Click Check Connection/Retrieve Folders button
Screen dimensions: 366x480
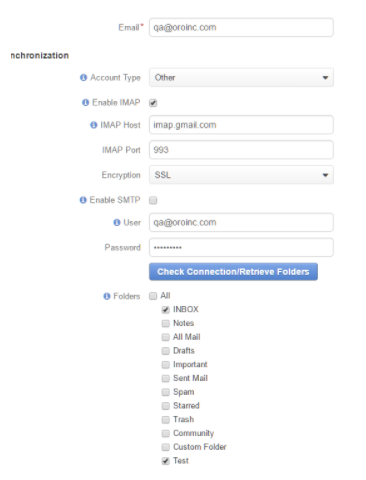(233, 272)
